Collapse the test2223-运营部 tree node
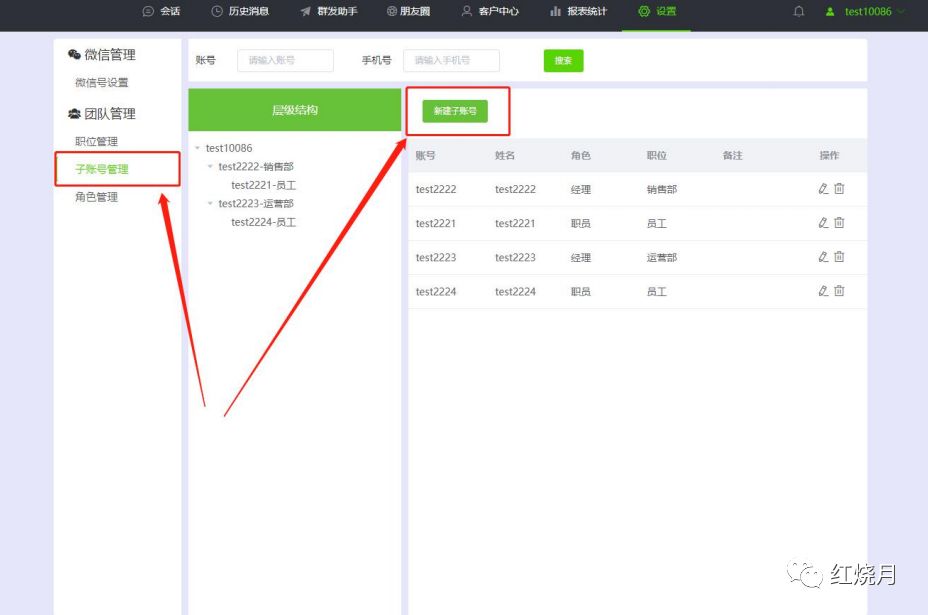This screenshot has width=928, height=615. point(210,203)
